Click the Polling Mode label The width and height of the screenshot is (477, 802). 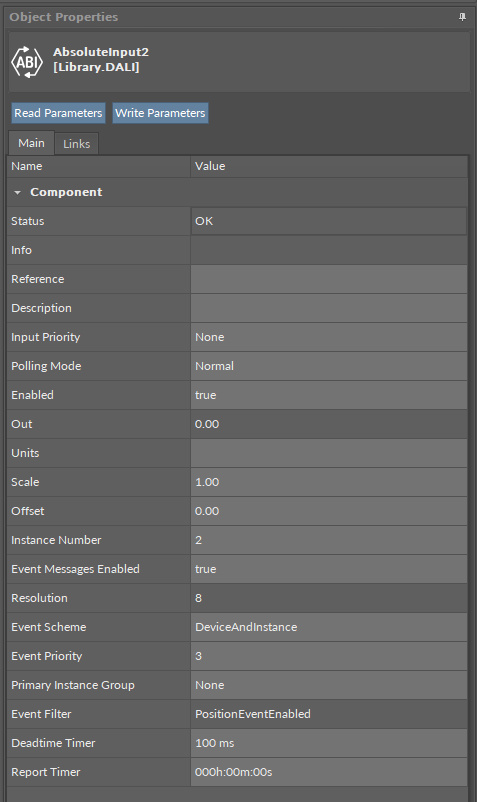(x=46, y=366)
